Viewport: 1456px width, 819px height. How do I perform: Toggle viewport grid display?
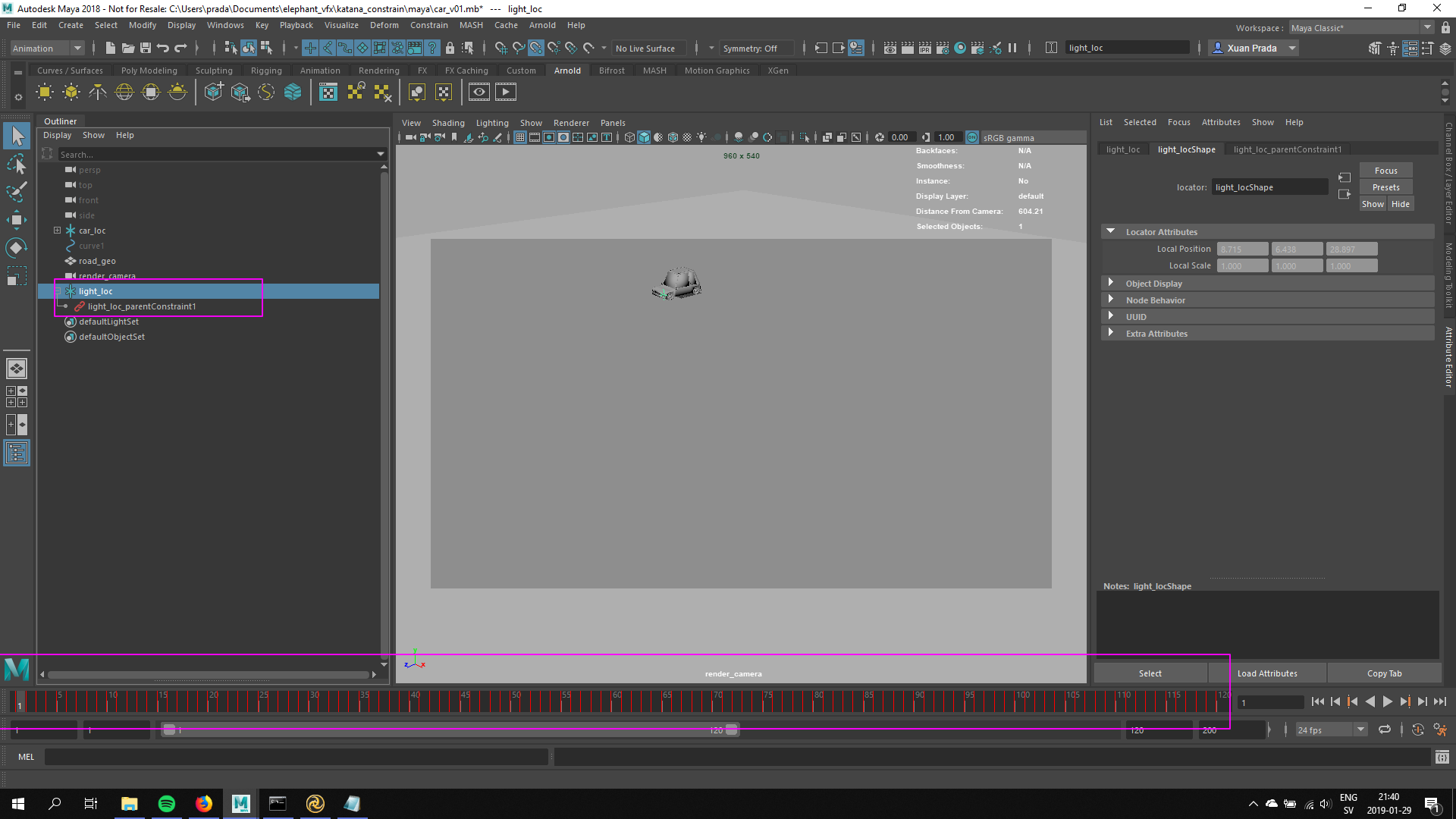(x=520, y=137)
